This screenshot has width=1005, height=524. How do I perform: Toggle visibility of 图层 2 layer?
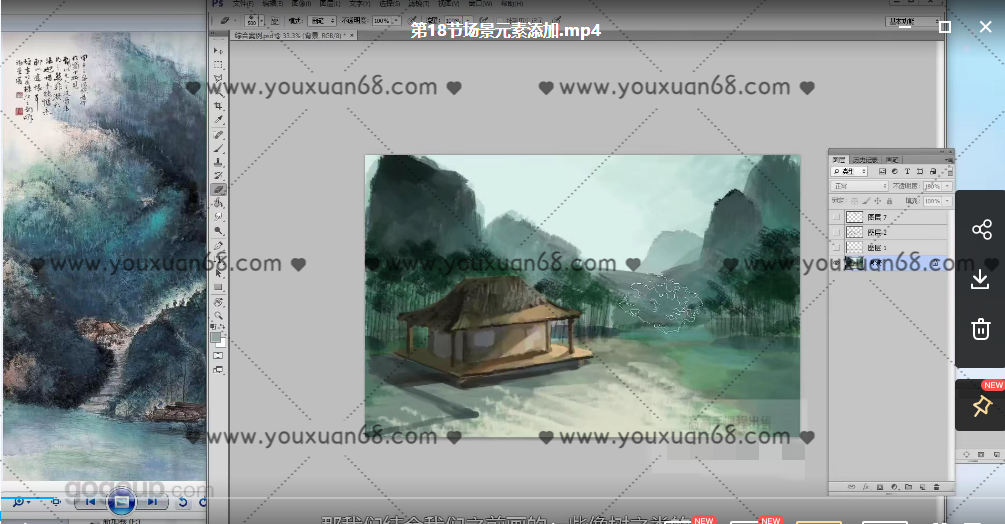point(836,232)
